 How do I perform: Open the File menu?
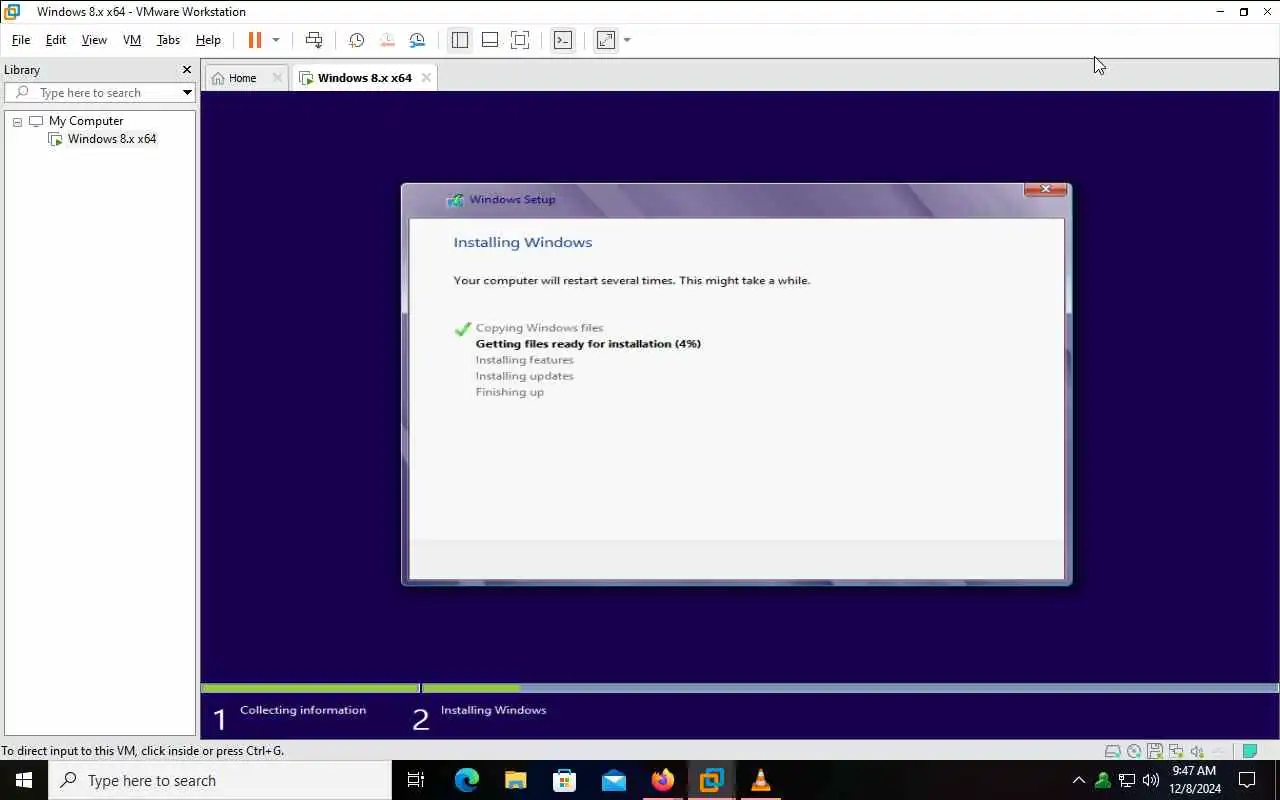20,40
